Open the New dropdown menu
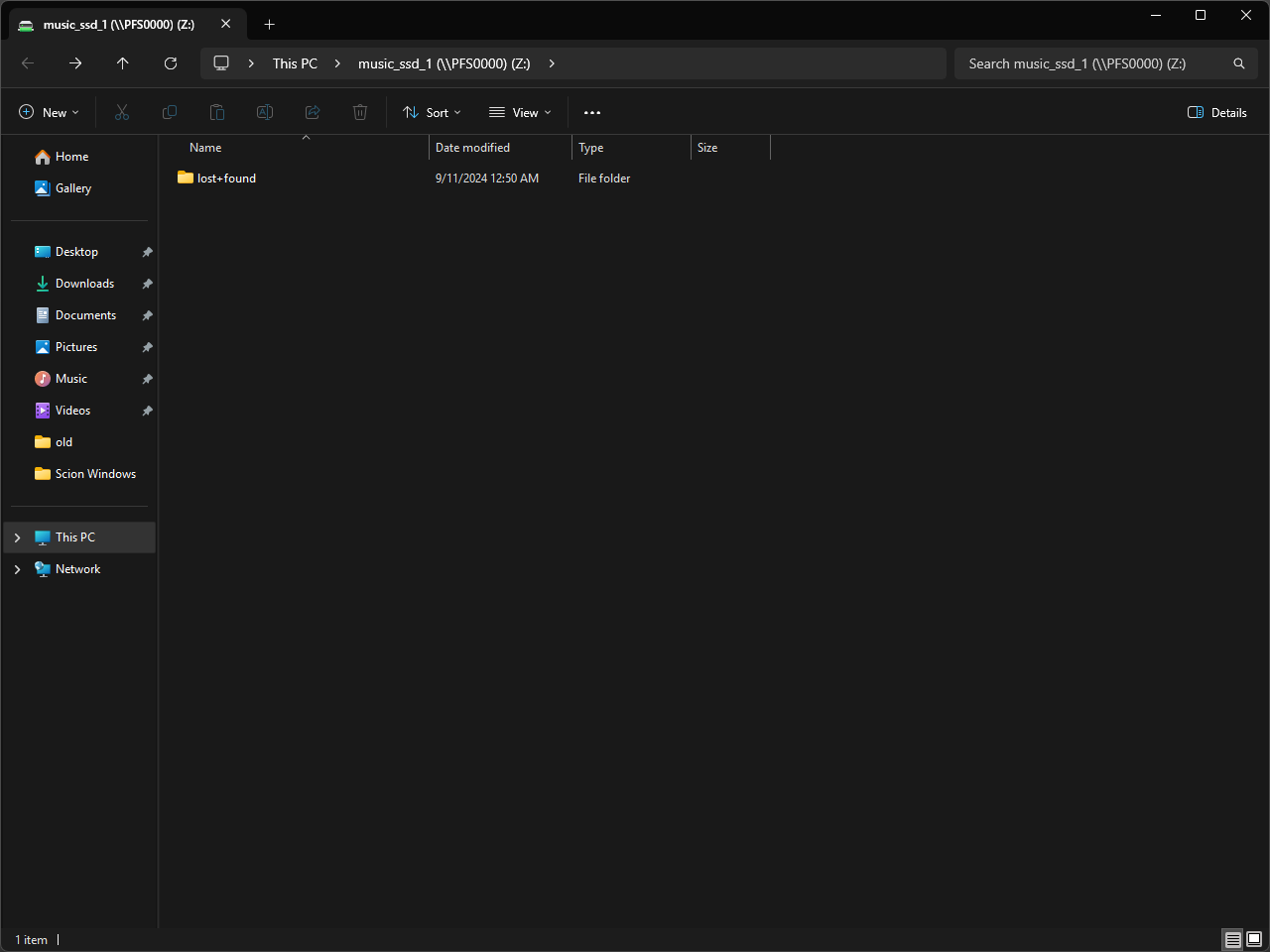 pos(49,112)
